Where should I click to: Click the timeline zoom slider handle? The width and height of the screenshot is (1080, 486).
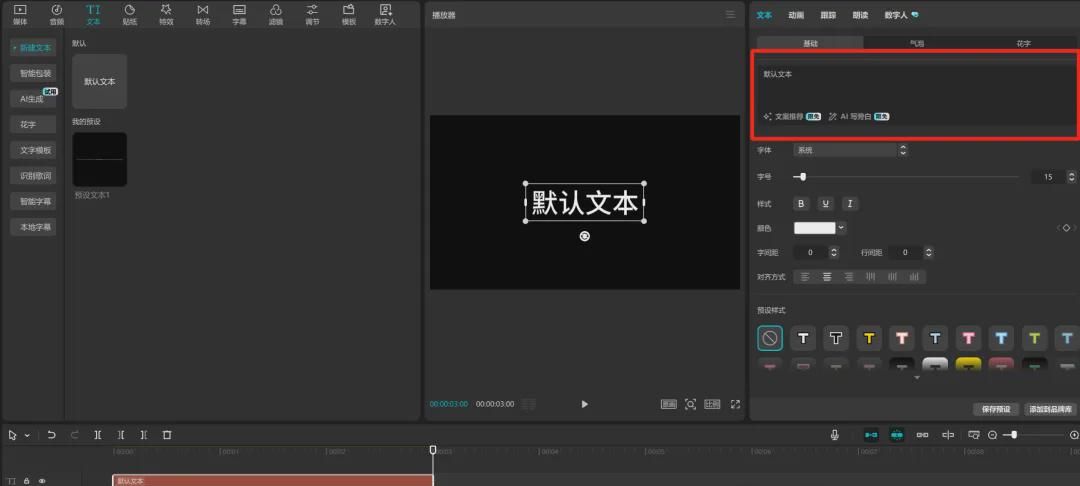(1014, 435)
